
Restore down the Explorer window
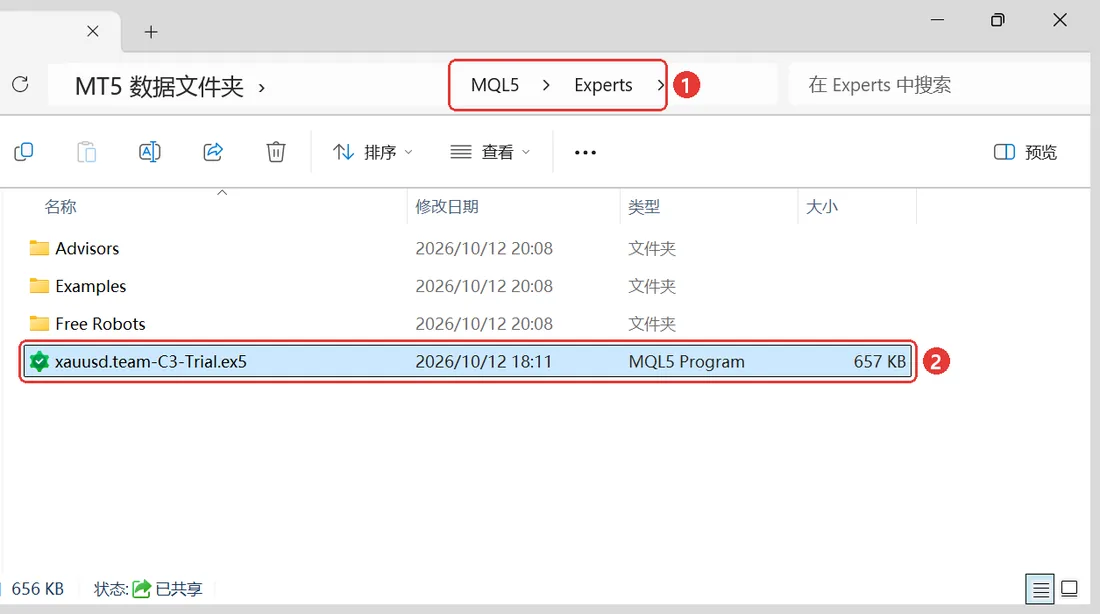click(998, 20)
